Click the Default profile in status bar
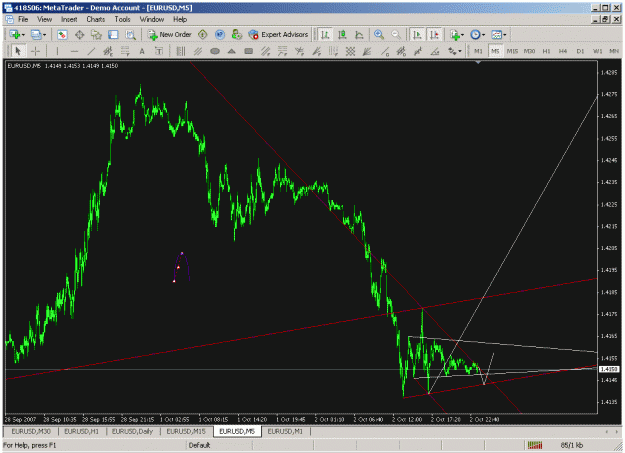 pyautogui.click(x=199, y=445)
